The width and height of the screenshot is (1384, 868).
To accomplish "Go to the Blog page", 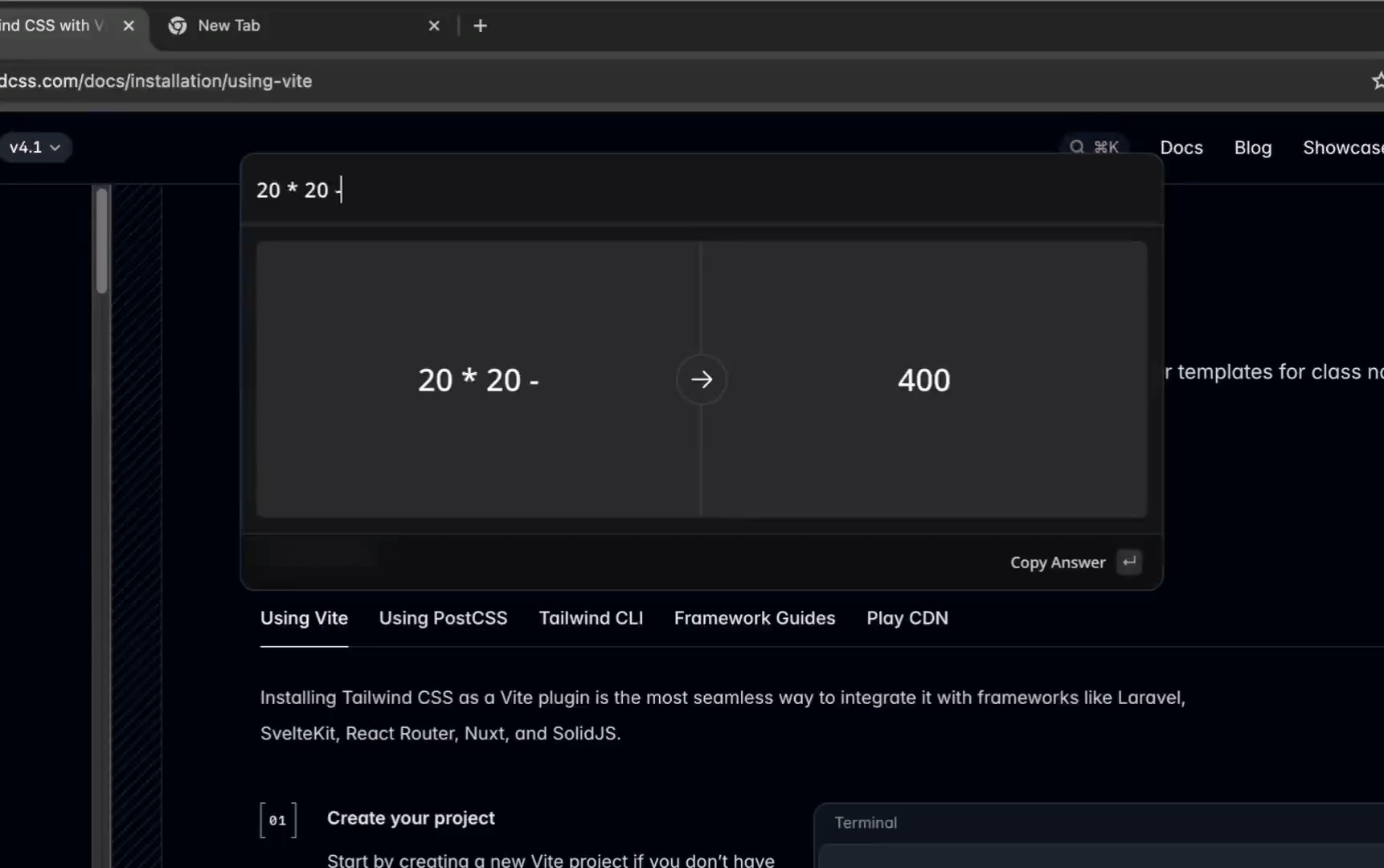I will coord(1252,148).
